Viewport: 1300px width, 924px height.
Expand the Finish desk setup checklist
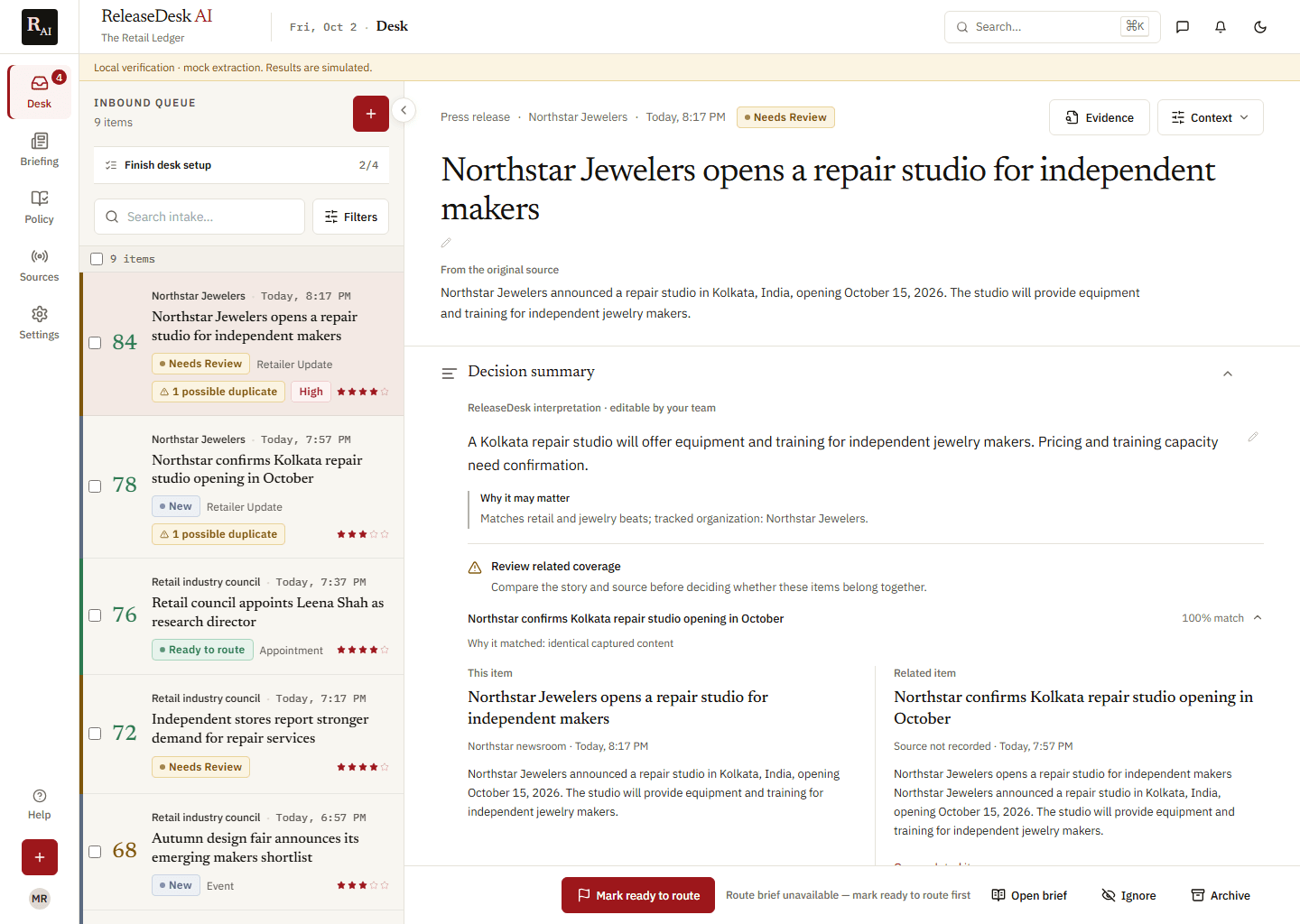pyautogui.click(x=242, y=165)
